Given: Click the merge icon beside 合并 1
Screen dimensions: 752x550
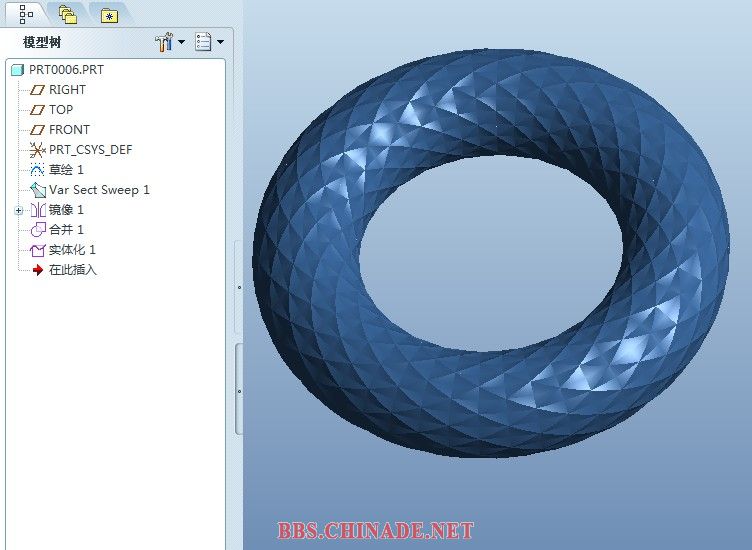Looking at the screenshot, I should [x=37, y=230].
